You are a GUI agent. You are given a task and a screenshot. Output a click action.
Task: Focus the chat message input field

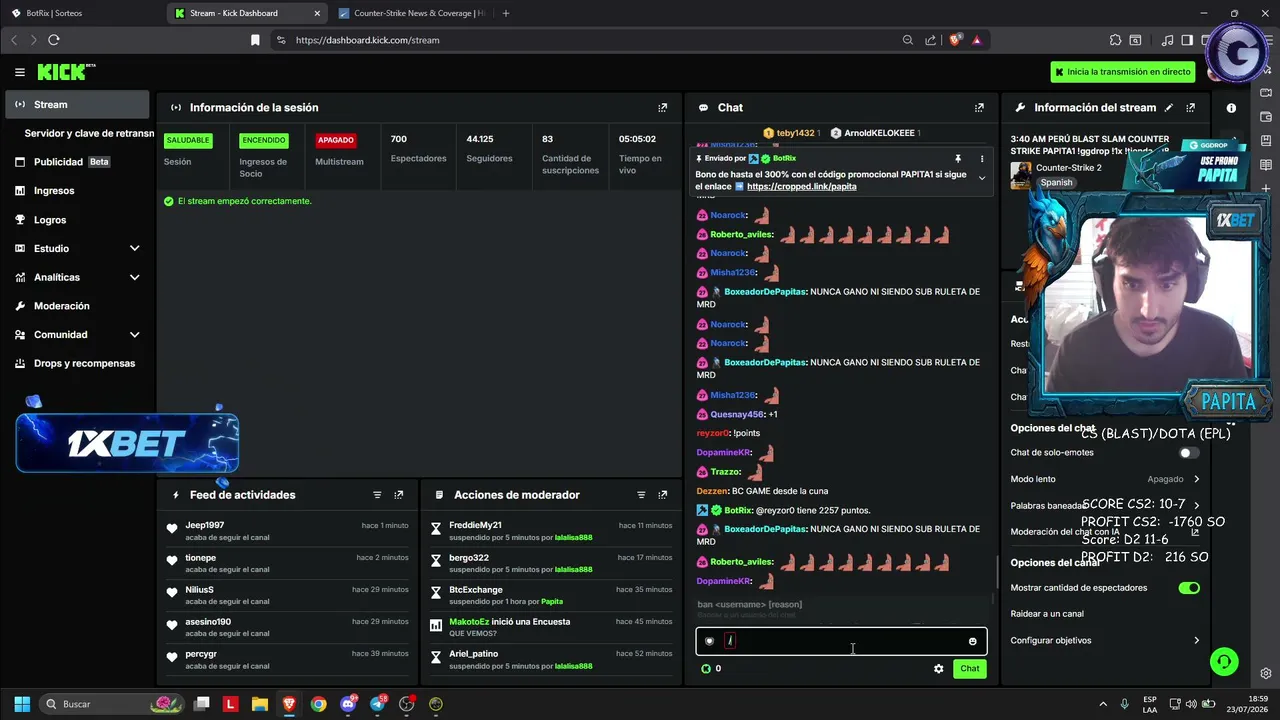click(841, 641)
